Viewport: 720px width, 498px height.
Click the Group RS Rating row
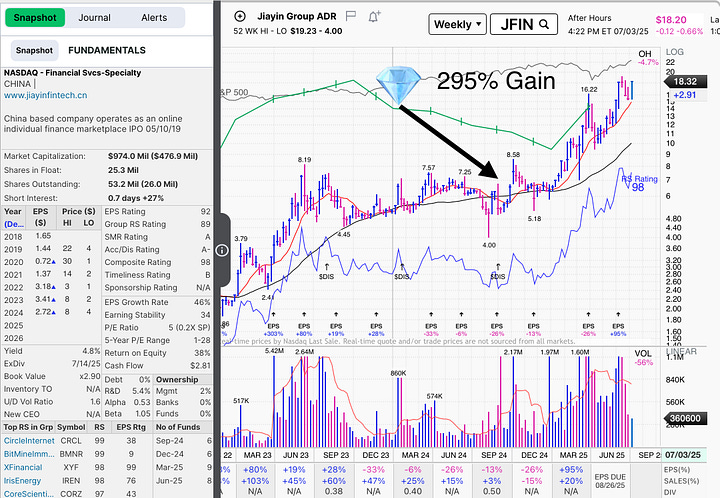tap(157, 224)
